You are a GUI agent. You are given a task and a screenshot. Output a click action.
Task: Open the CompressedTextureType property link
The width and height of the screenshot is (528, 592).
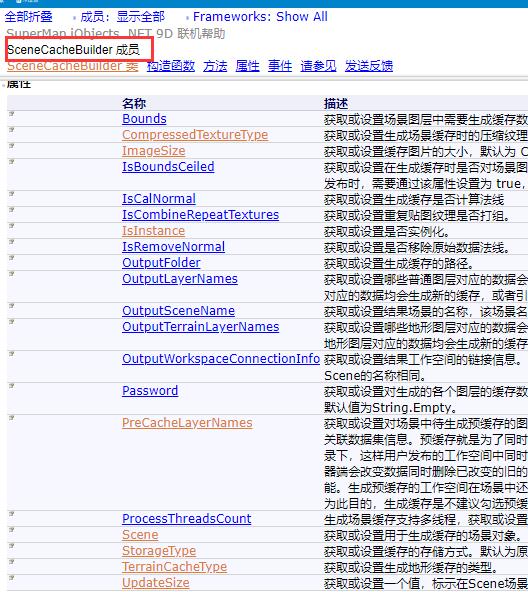(195, 135)
